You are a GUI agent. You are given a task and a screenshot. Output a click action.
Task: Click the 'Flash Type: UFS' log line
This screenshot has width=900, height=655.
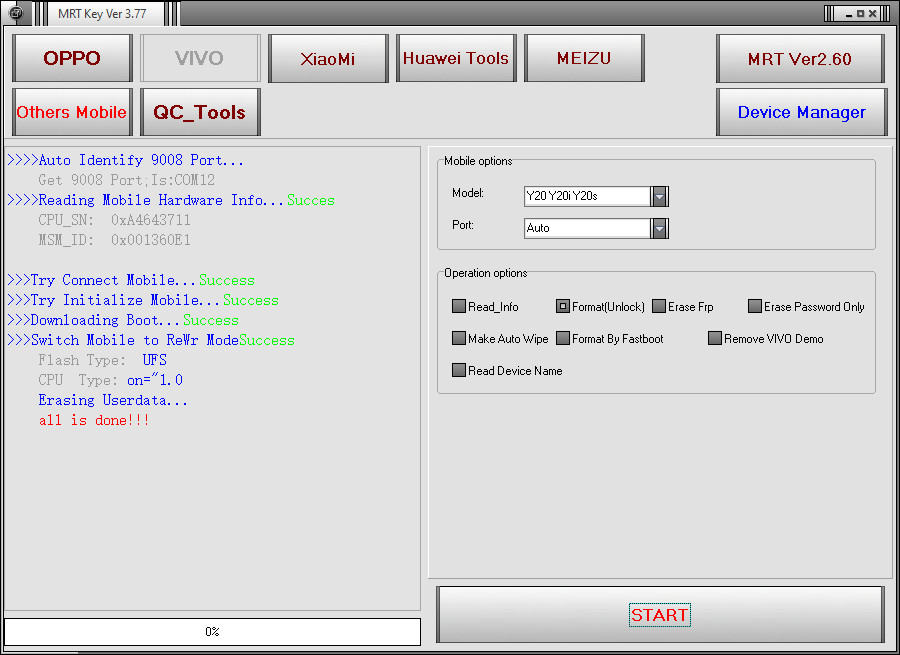pos(102,360)
